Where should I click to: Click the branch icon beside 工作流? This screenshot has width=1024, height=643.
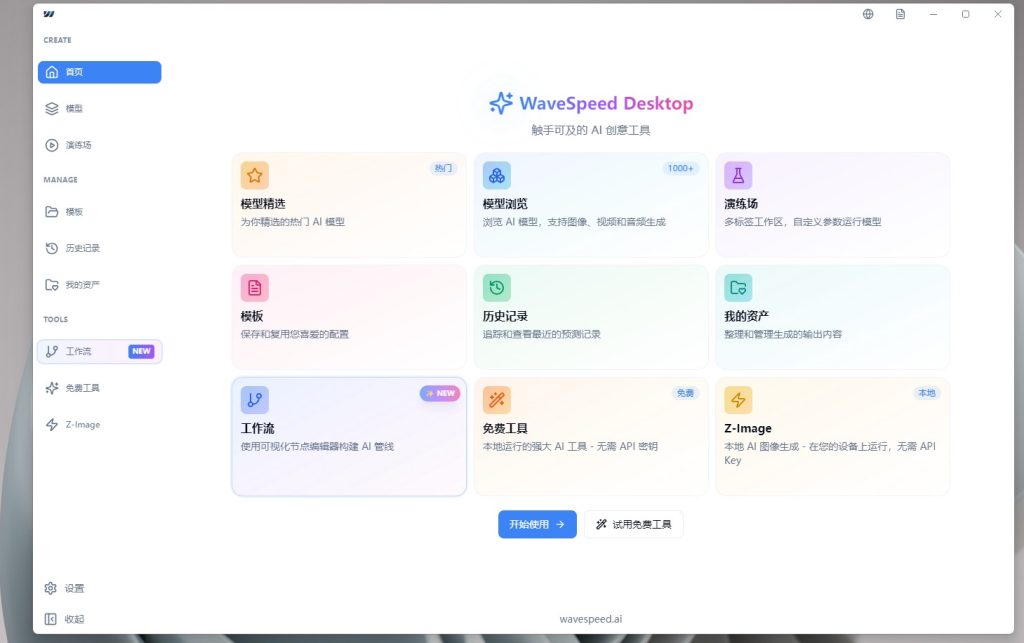click(52, 351)
